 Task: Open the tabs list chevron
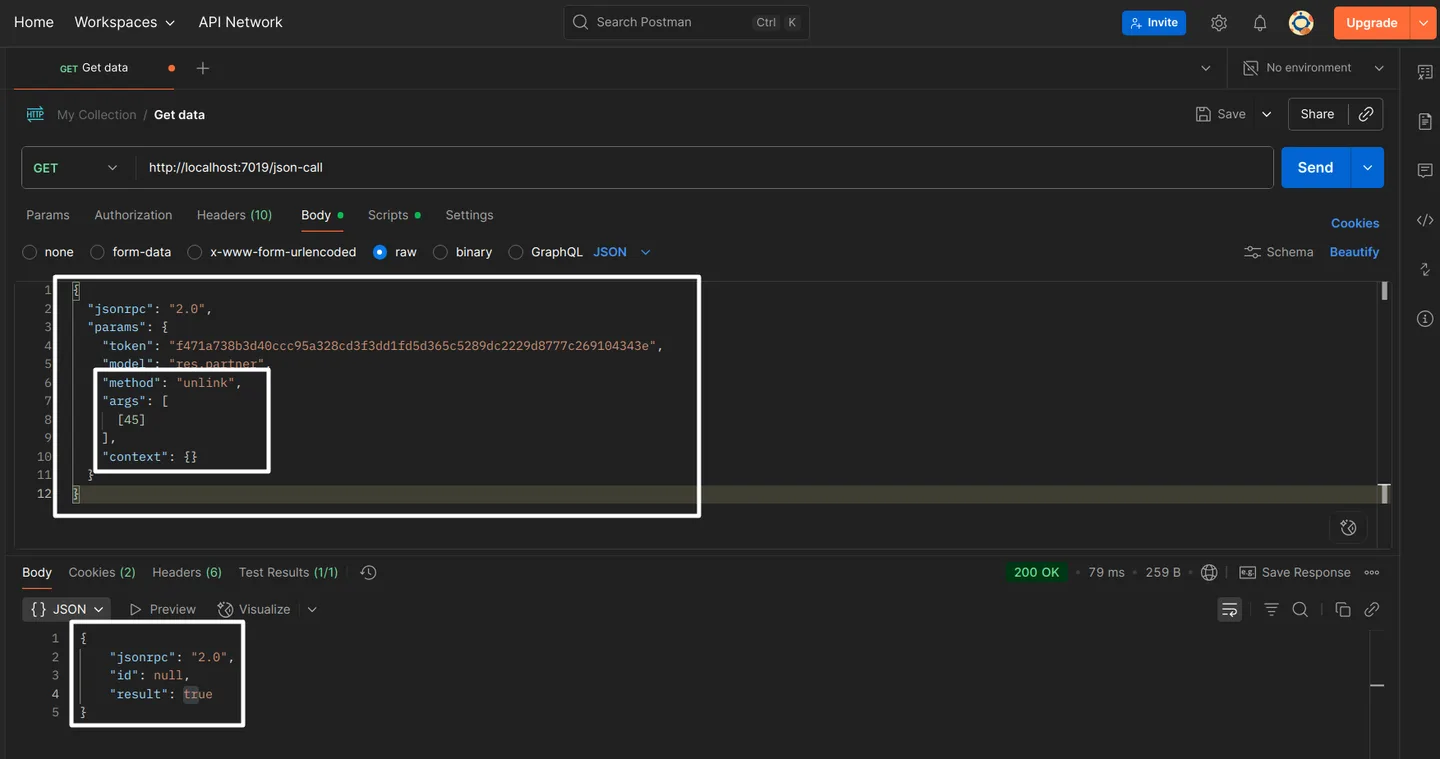[1205, 68]
